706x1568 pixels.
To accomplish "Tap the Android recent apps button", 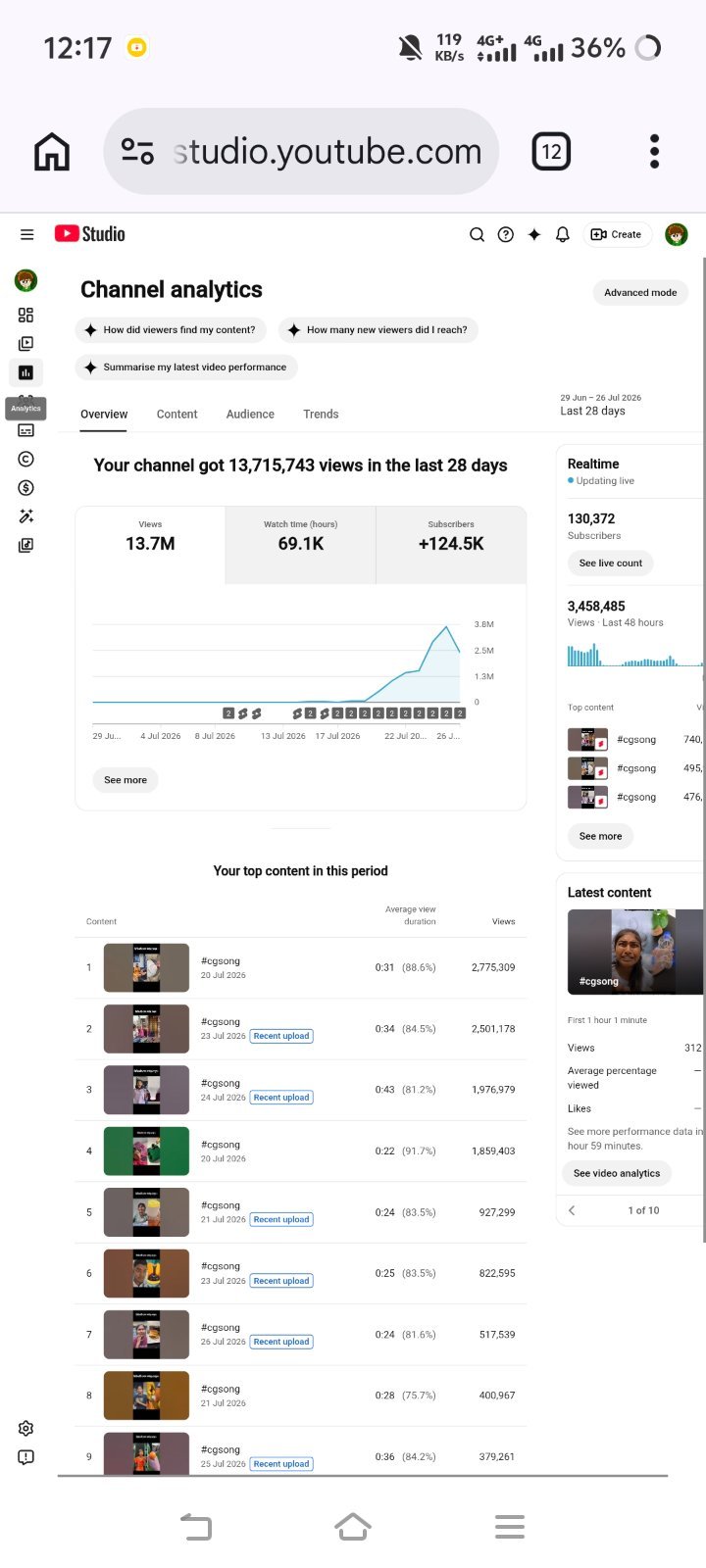I will [510, 1527].
